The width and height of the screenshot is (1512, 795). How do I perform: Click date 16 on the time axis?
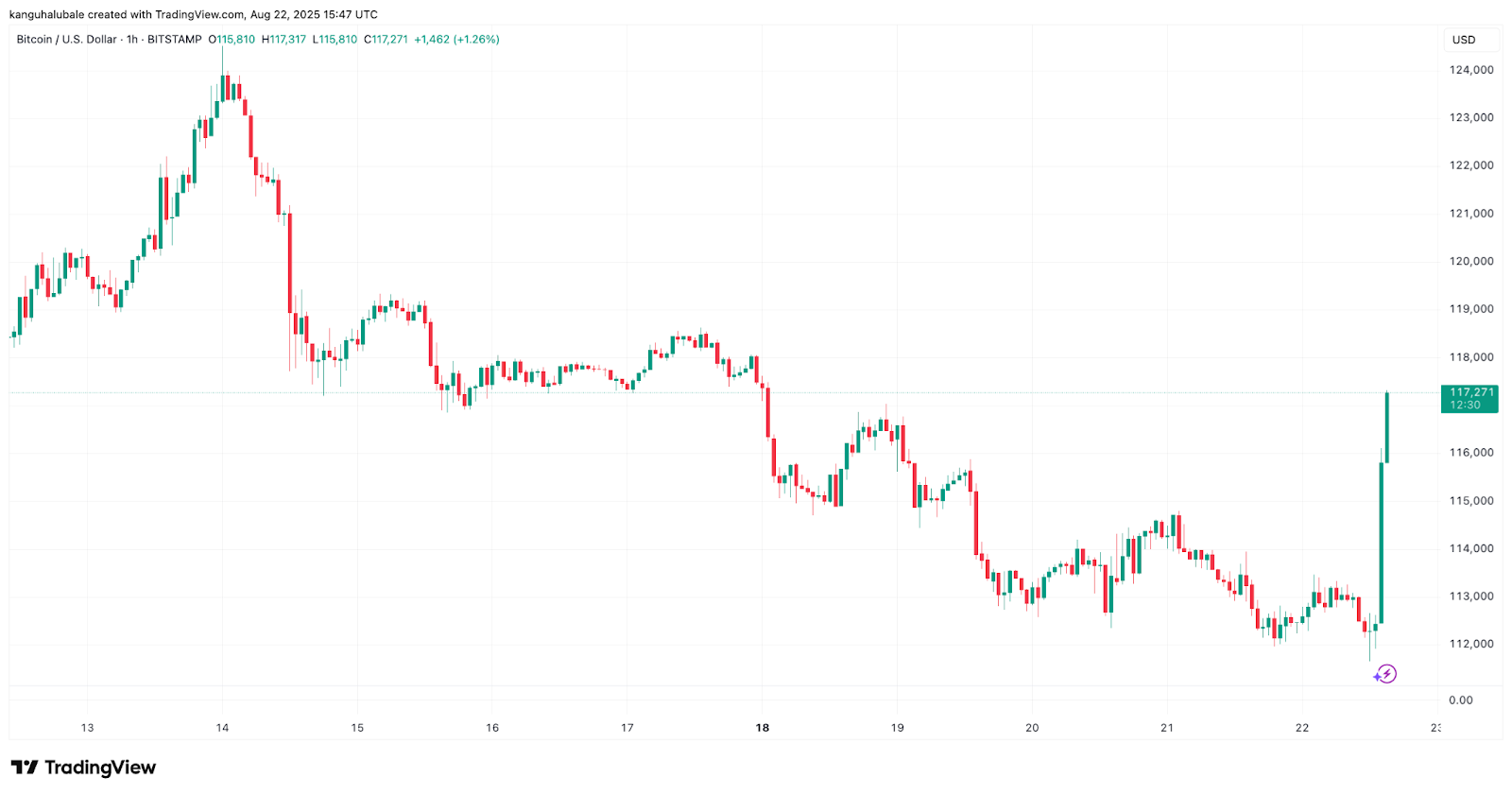(x=492, y=728)
